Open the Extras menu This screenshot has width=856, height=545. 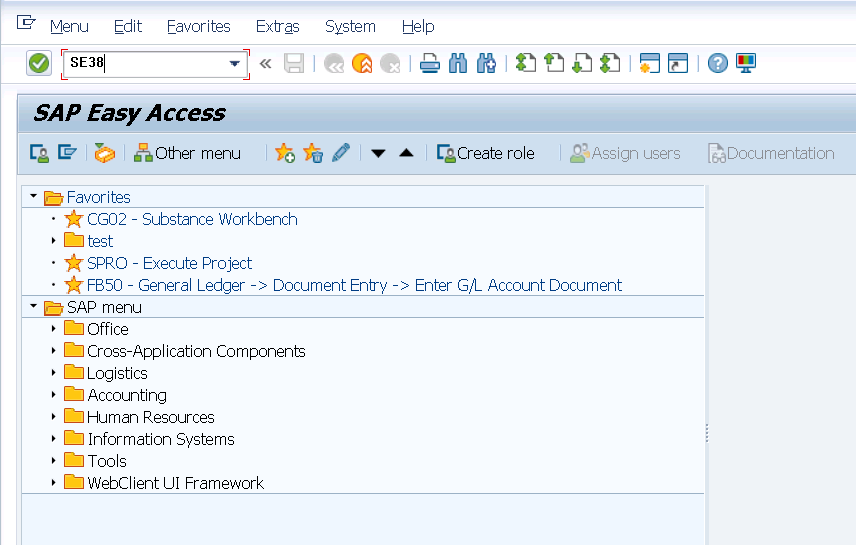tap(278, 26)
